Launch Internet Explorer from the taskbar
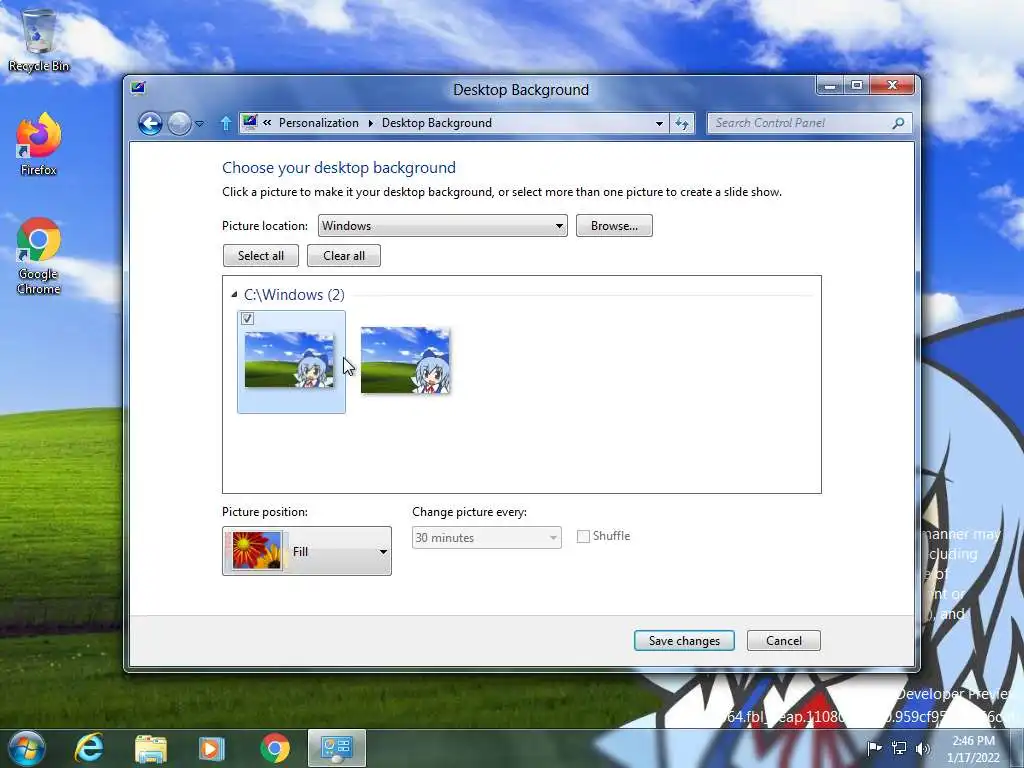This screenshot has width=1024, height=768. [x=89, y=748]
